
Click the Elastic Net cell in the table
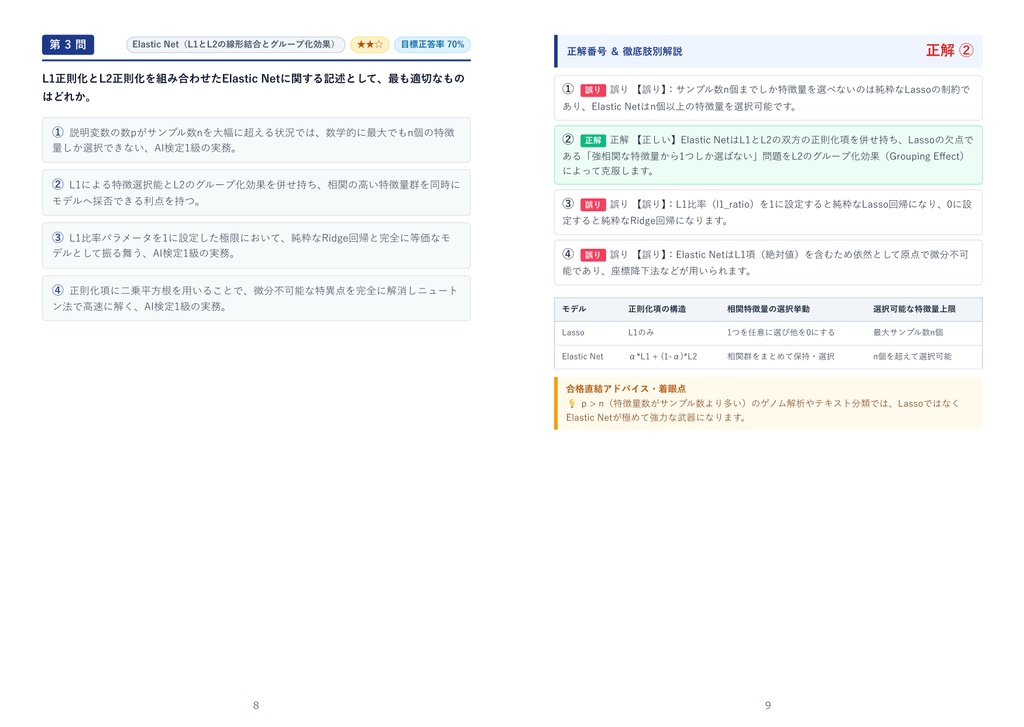583,357
